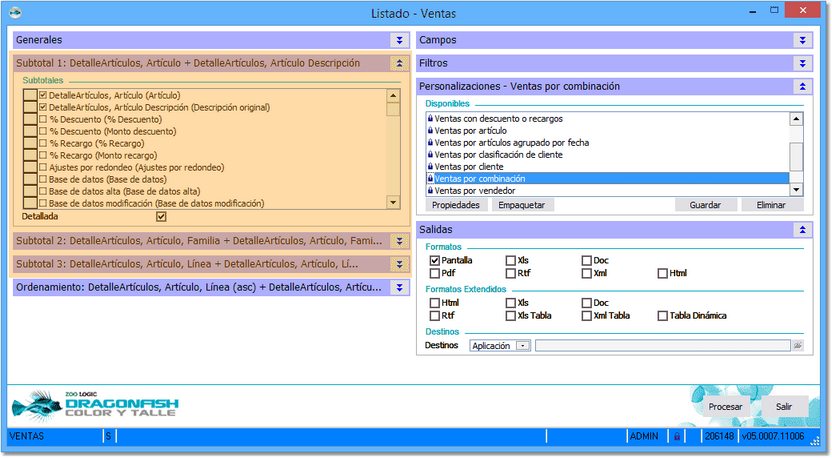Click the browse icon next to Destinos field
The width and height of the screenshot is (832, 458).
(x=797, y=345)
